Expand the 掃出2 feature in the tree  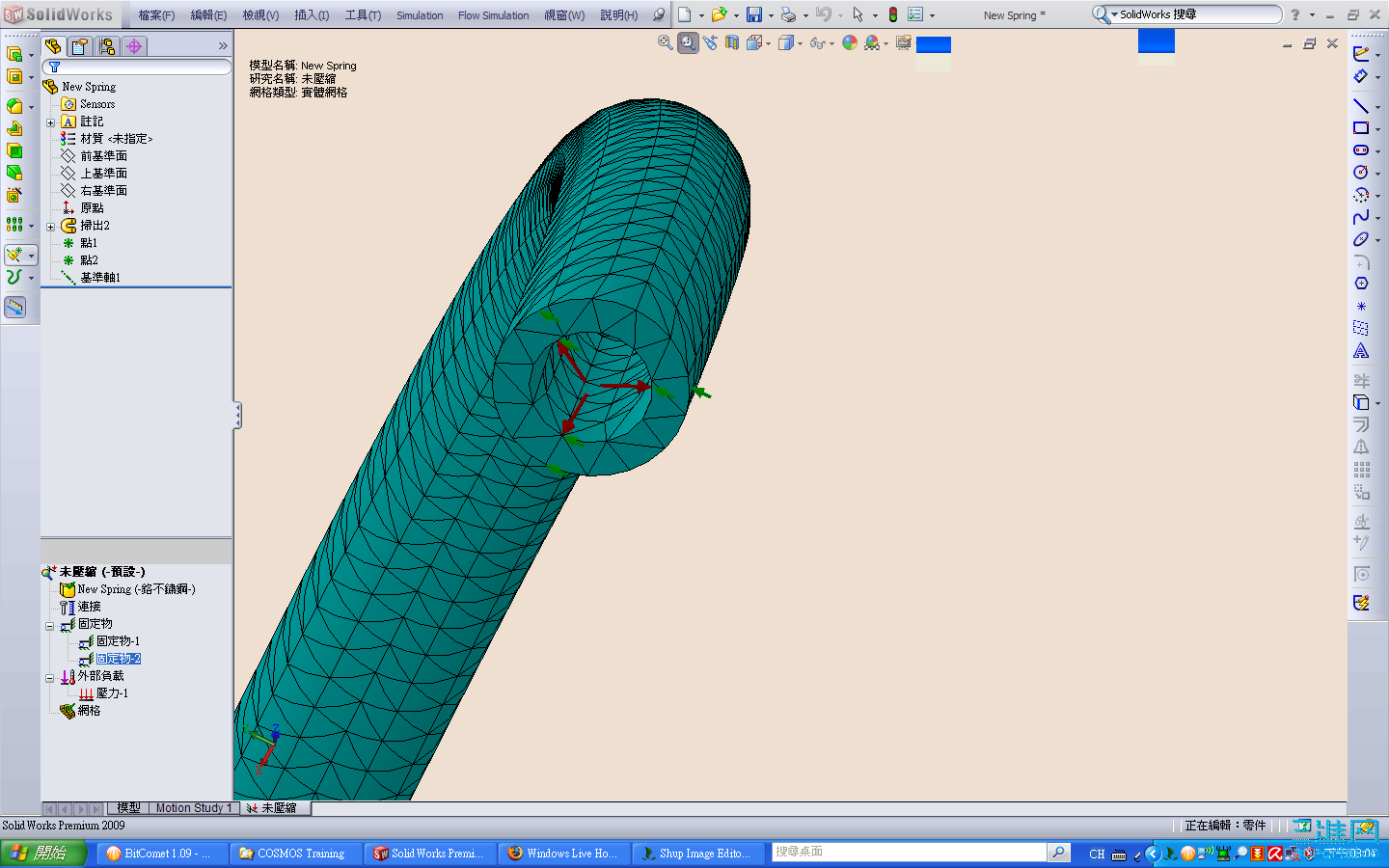[x=50, y=225]
